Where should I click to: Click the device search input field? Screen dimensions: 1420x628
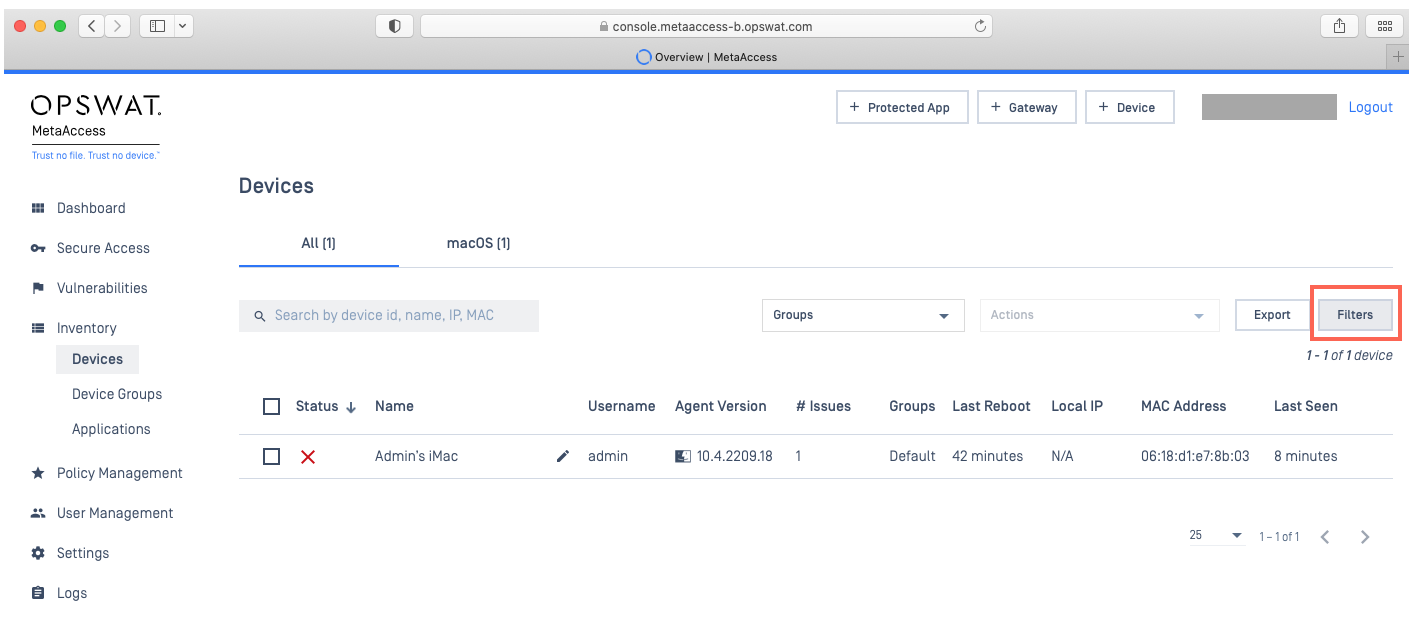click(389, 316)
